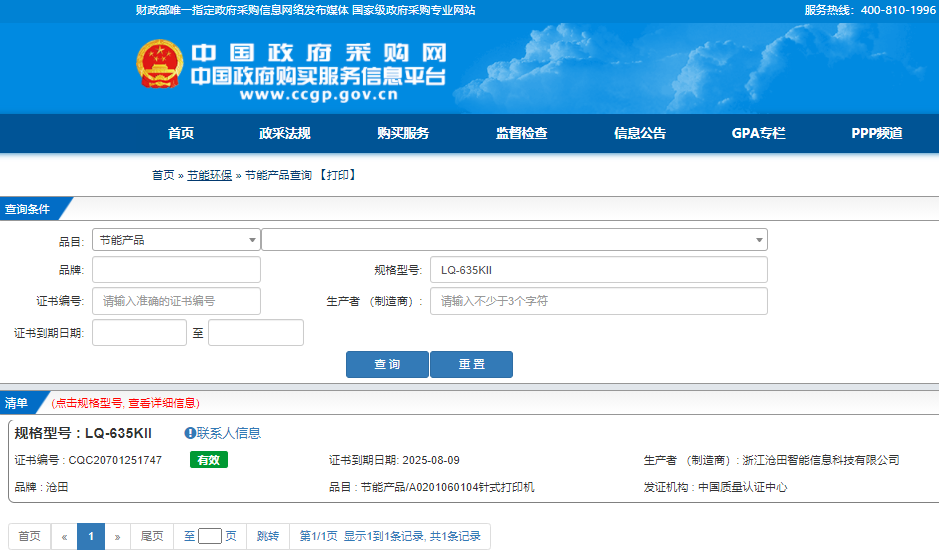Click the 跳转 page jump button
This screenshot has height=552, width=939.
(x=268, y=536)
